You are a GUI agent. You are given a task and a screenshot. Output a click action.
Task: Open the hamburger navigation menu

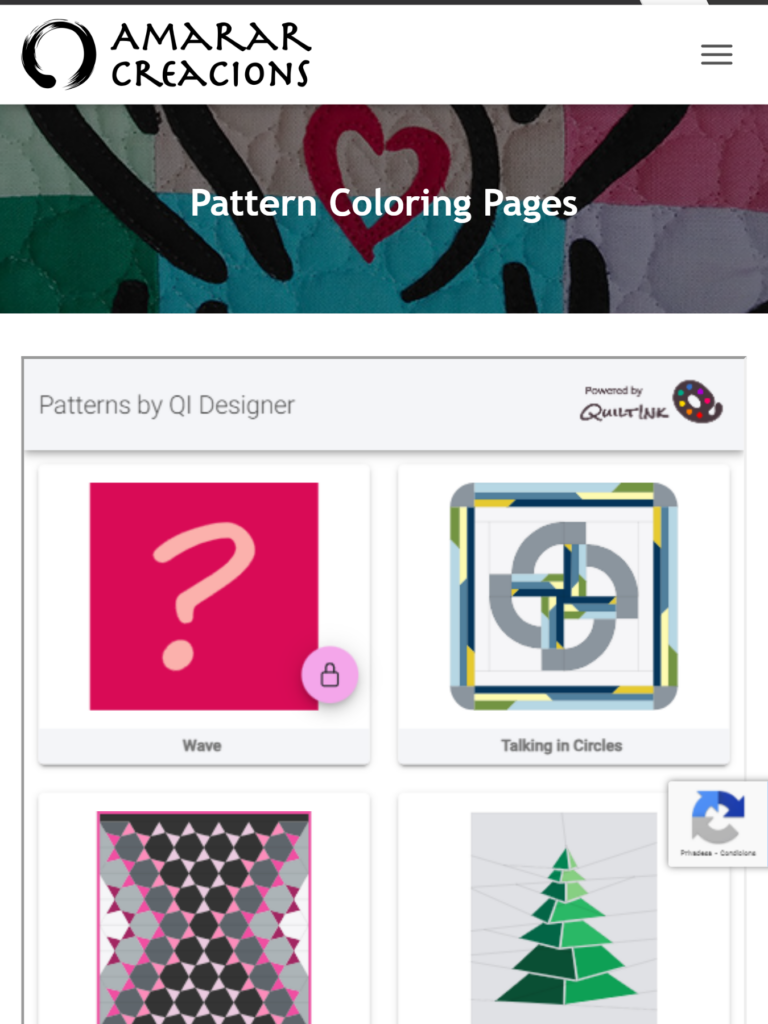[716, 54]
